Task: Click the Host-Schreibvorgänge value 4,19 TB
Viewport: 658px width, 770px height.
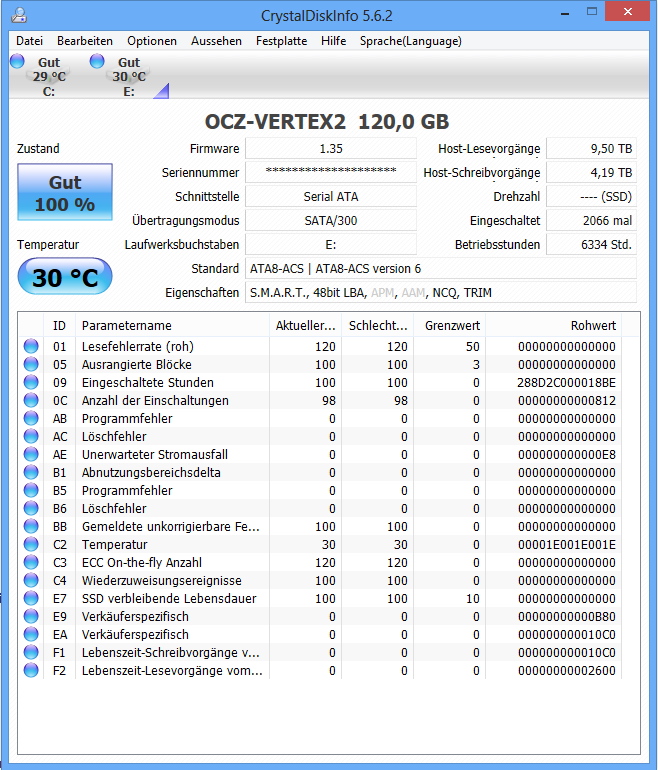Action: coord(591,172)
